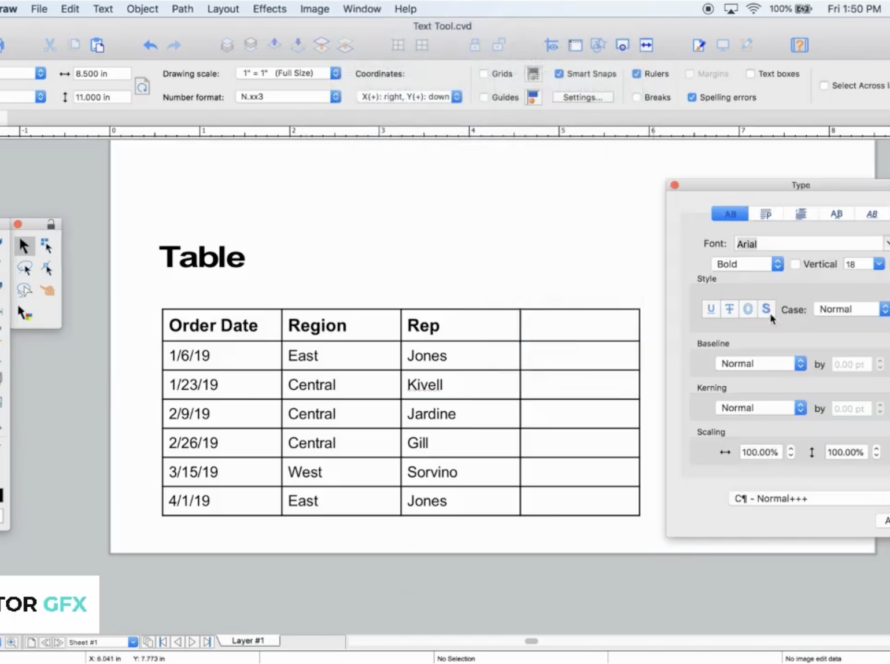Enable the Breaks checkbox

coord(636,98)
